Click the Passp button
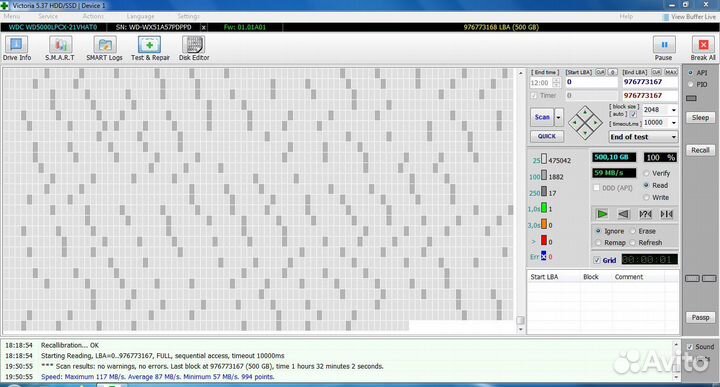The width and height of the screenshot is (720, 387). (700, 317)
